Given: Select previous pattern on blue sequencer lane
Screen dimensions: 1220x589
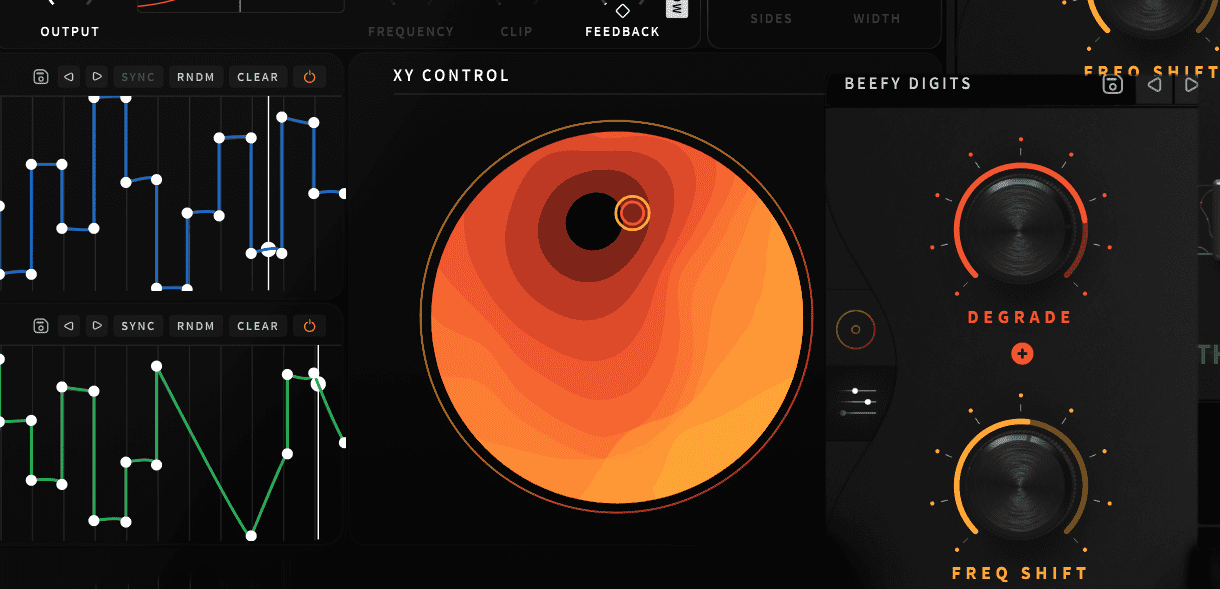Looking at the screenshot, I should (69, 77).
